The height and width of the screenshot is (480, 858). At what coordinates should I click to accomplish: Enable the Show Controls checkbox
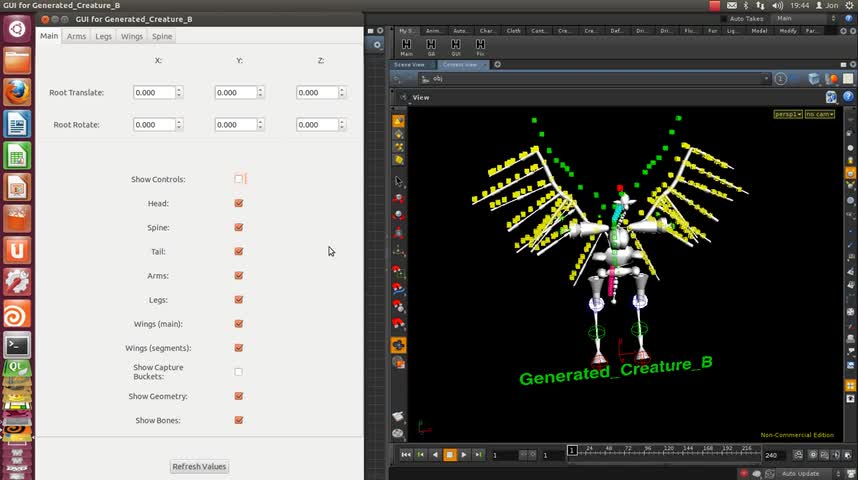239,179
